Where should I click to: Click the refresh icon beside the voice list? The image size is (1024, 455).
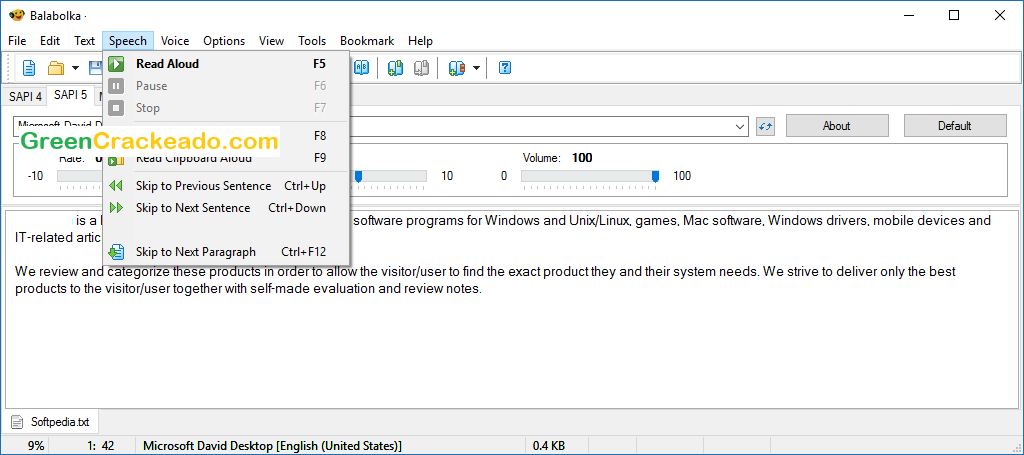[x=766, y=126]
